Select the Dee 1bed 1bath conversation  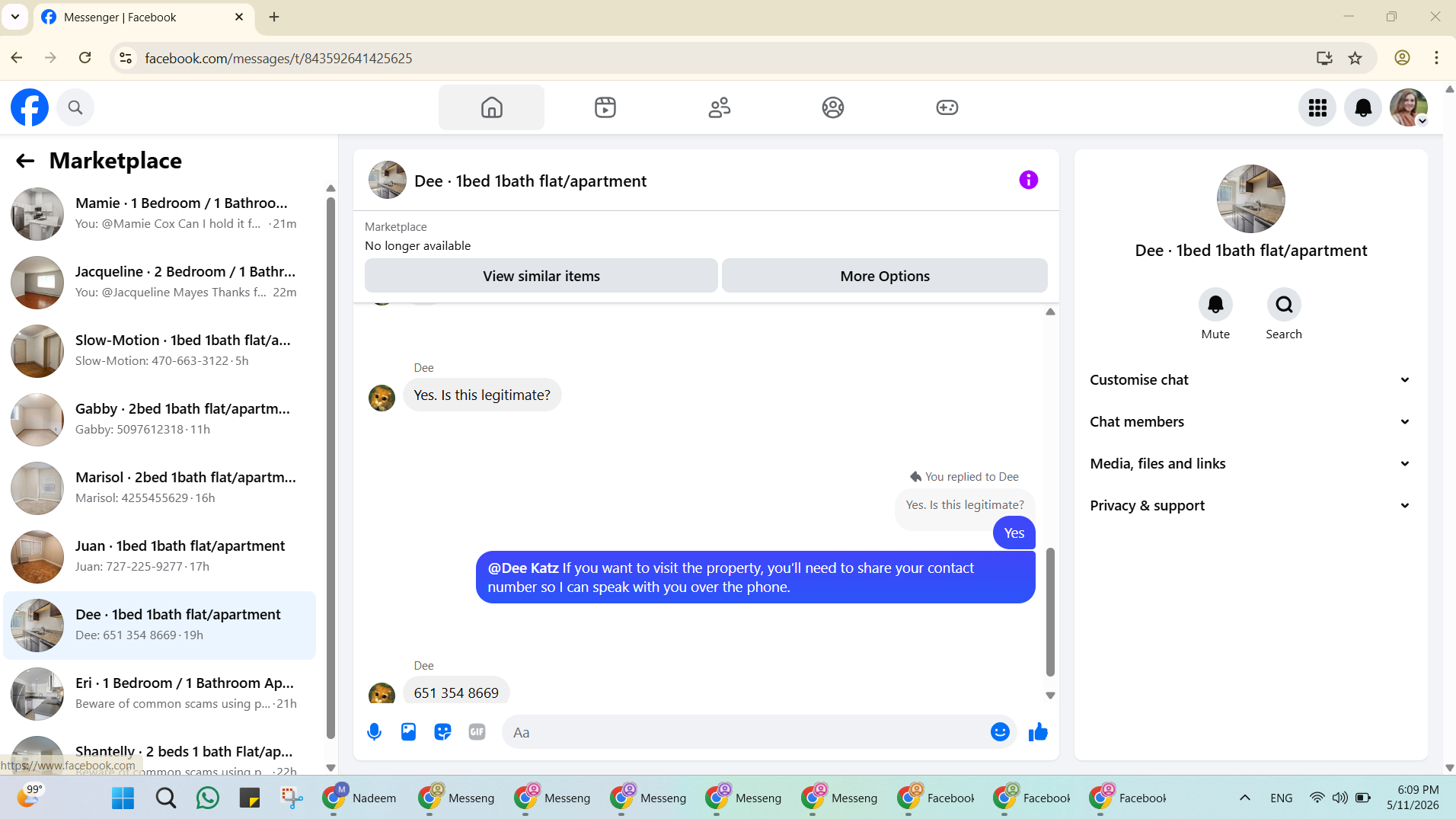160,625
